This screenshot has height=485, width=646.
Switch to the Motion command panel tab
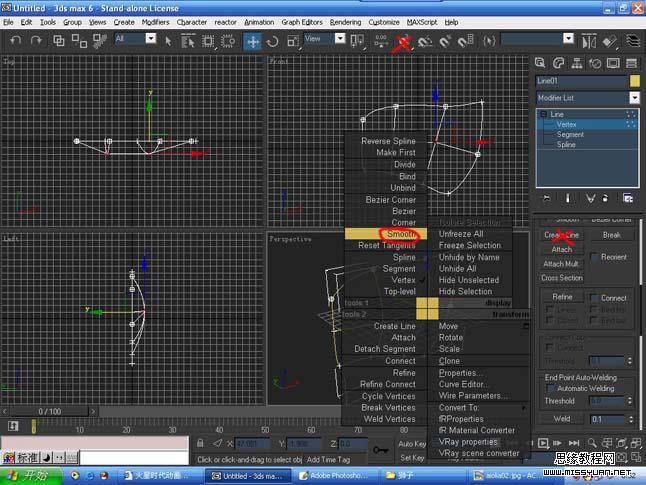point(595,63)
